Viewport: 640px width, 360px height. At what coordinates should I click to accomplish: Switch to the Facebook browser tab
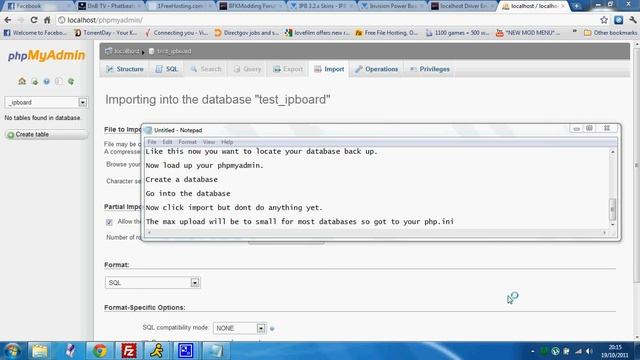coord(38,6)
